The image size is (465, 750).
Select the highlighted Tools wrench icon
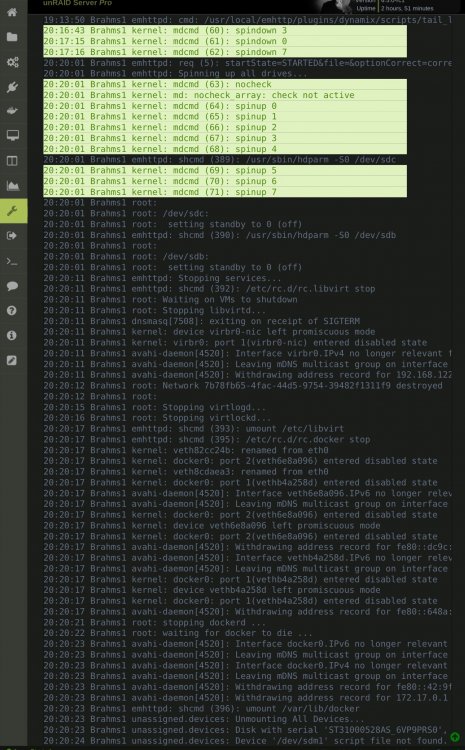[13, 211]
